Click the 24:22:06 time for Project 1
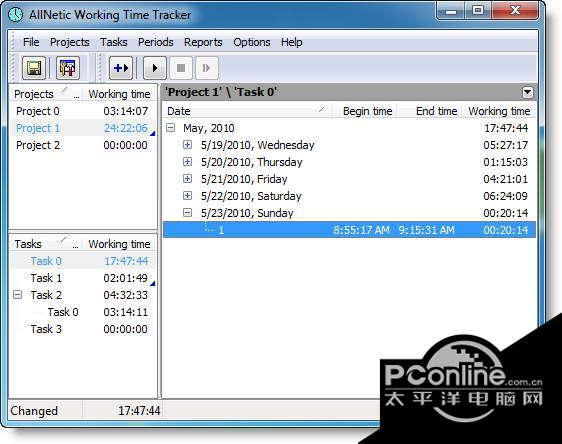The image size is (562, 444). pos(125,128)
